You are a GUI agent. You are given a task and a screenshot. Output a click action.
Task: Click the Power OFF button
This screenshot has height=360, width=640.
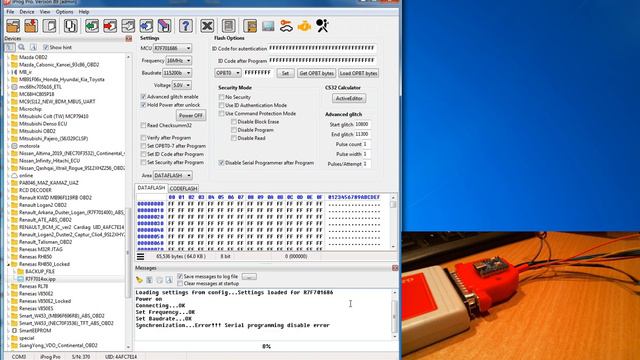click(191, 116)
